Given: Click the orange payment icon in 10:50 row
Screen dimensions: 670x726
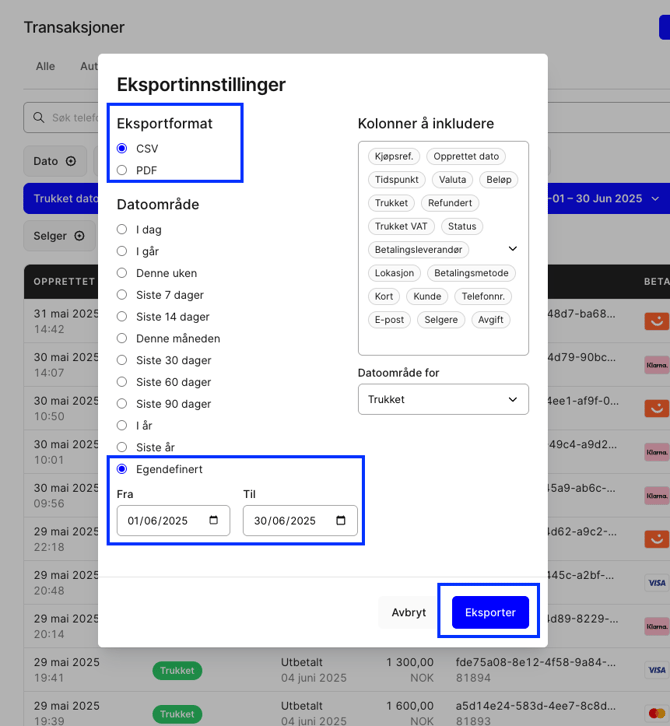Looking at the screenshot, I should click(x=657, y=408).
